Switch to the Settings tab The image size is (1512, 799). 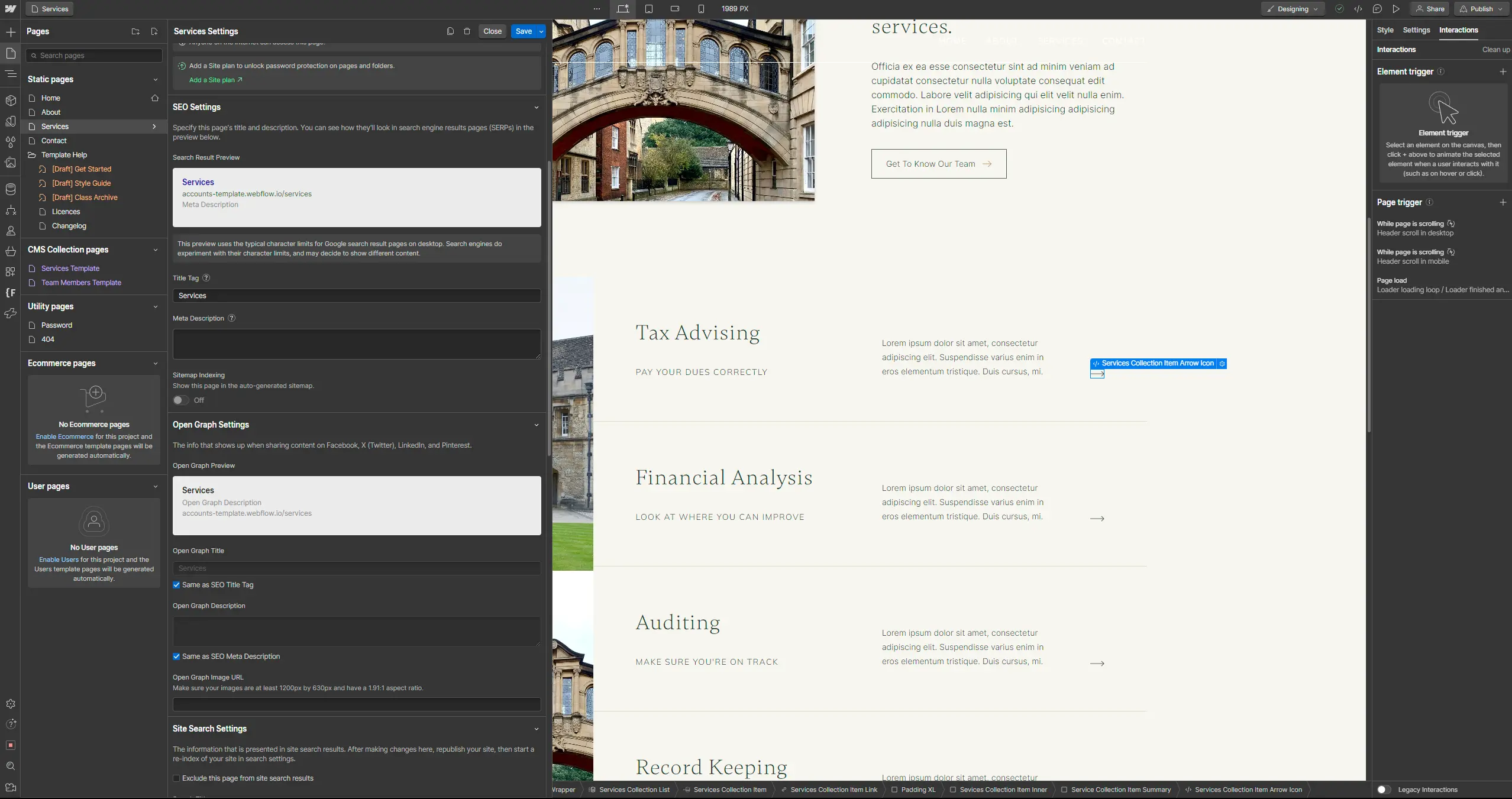1416,30
